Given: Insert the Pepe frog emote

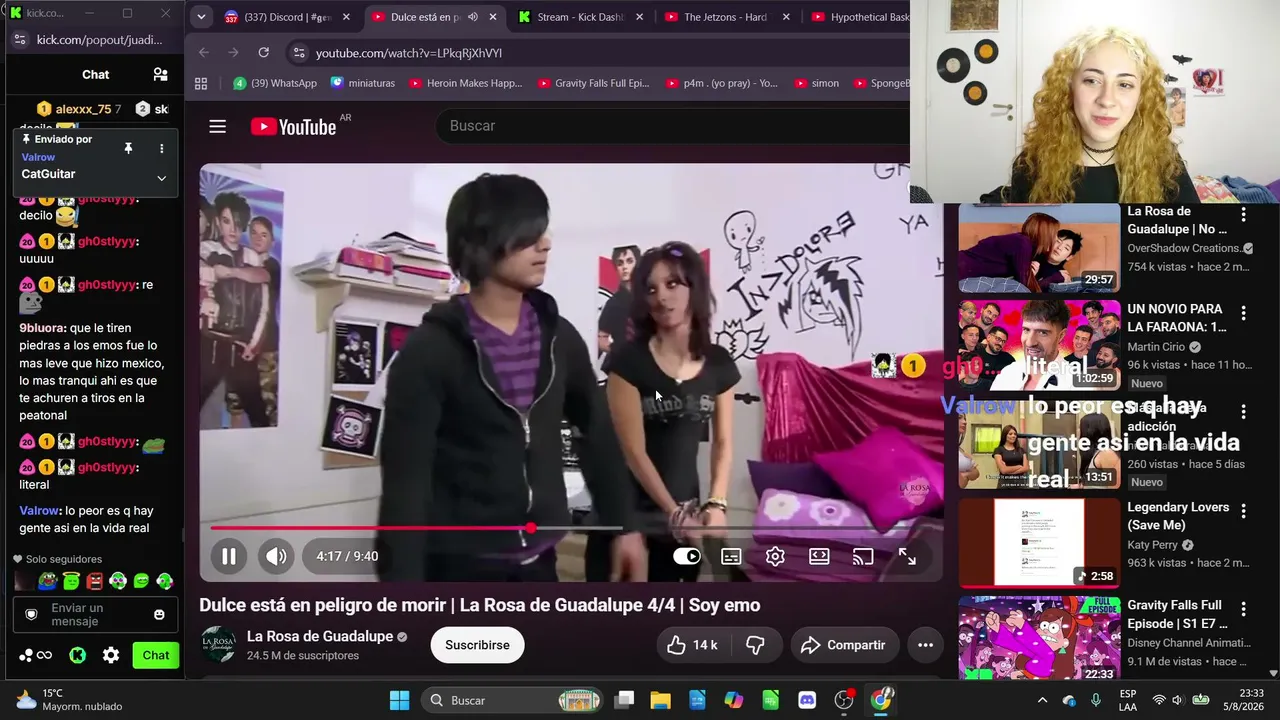Looking at the screenshot, I should pos(48,581).
